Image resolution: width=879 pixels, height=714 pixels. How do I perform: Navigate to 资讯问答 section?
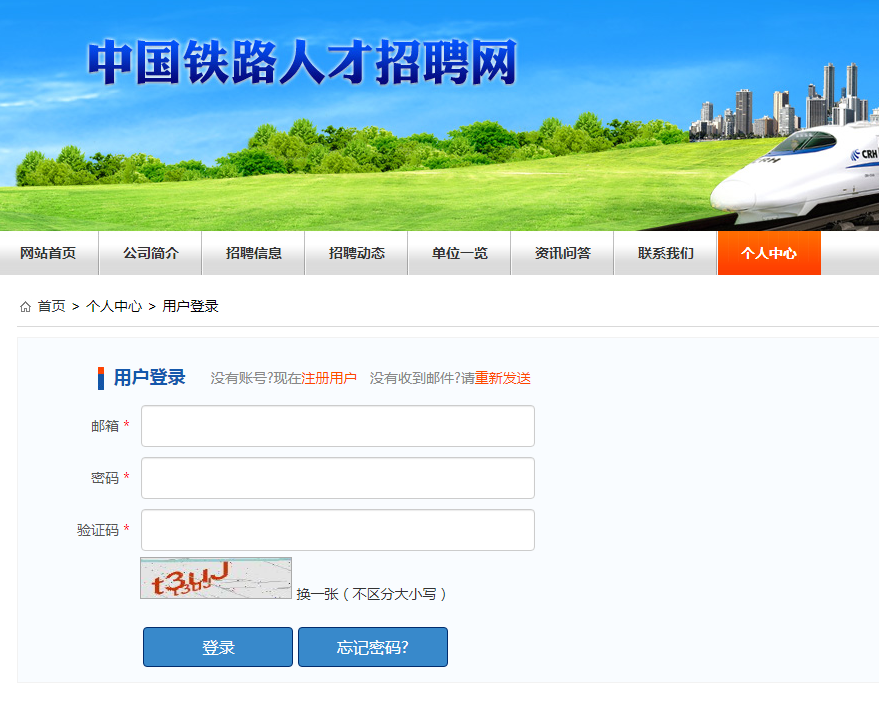[x=563, y=253]
